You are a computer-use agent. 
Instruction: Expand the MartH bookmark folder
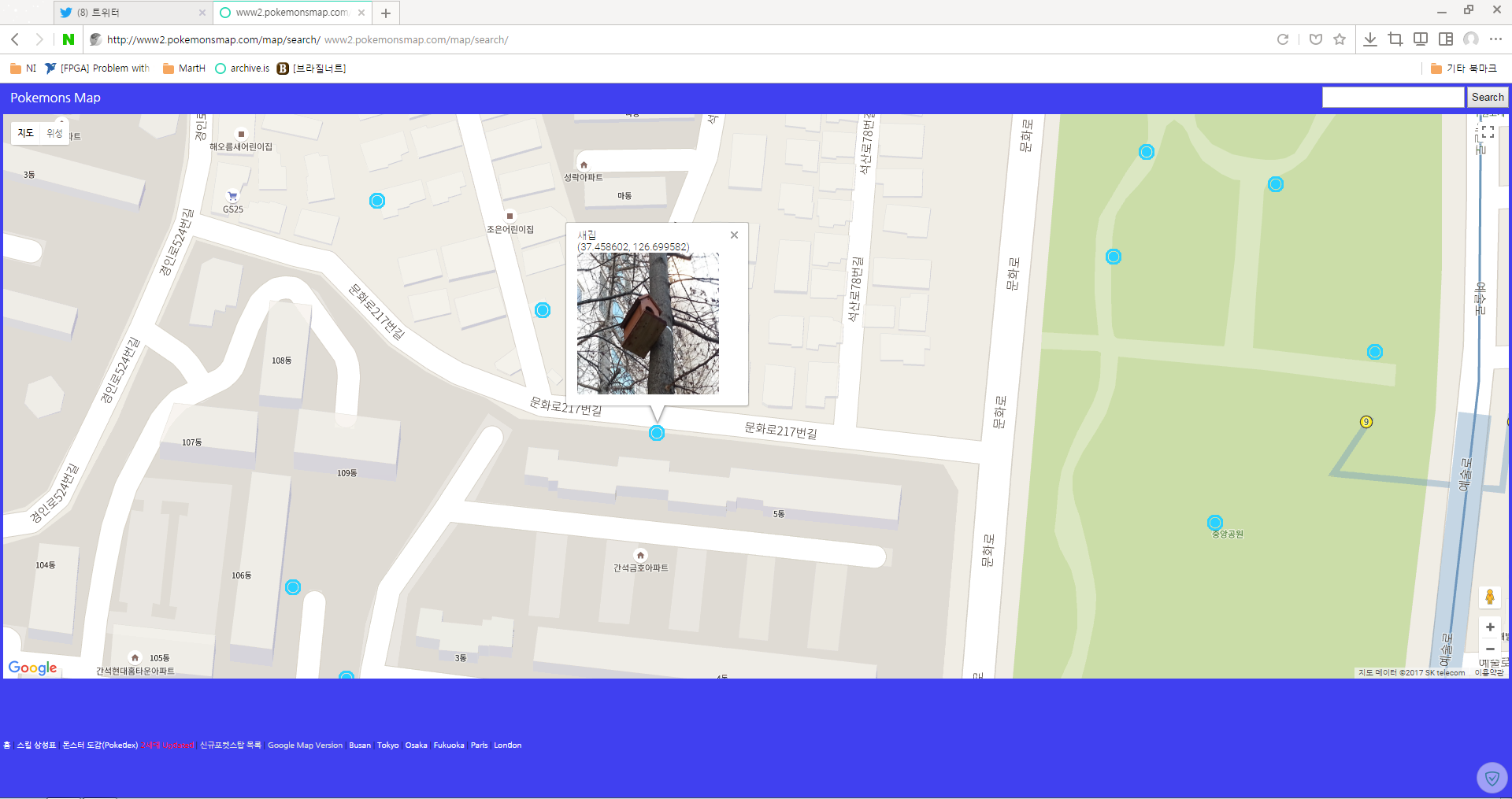tap(183, 68)
